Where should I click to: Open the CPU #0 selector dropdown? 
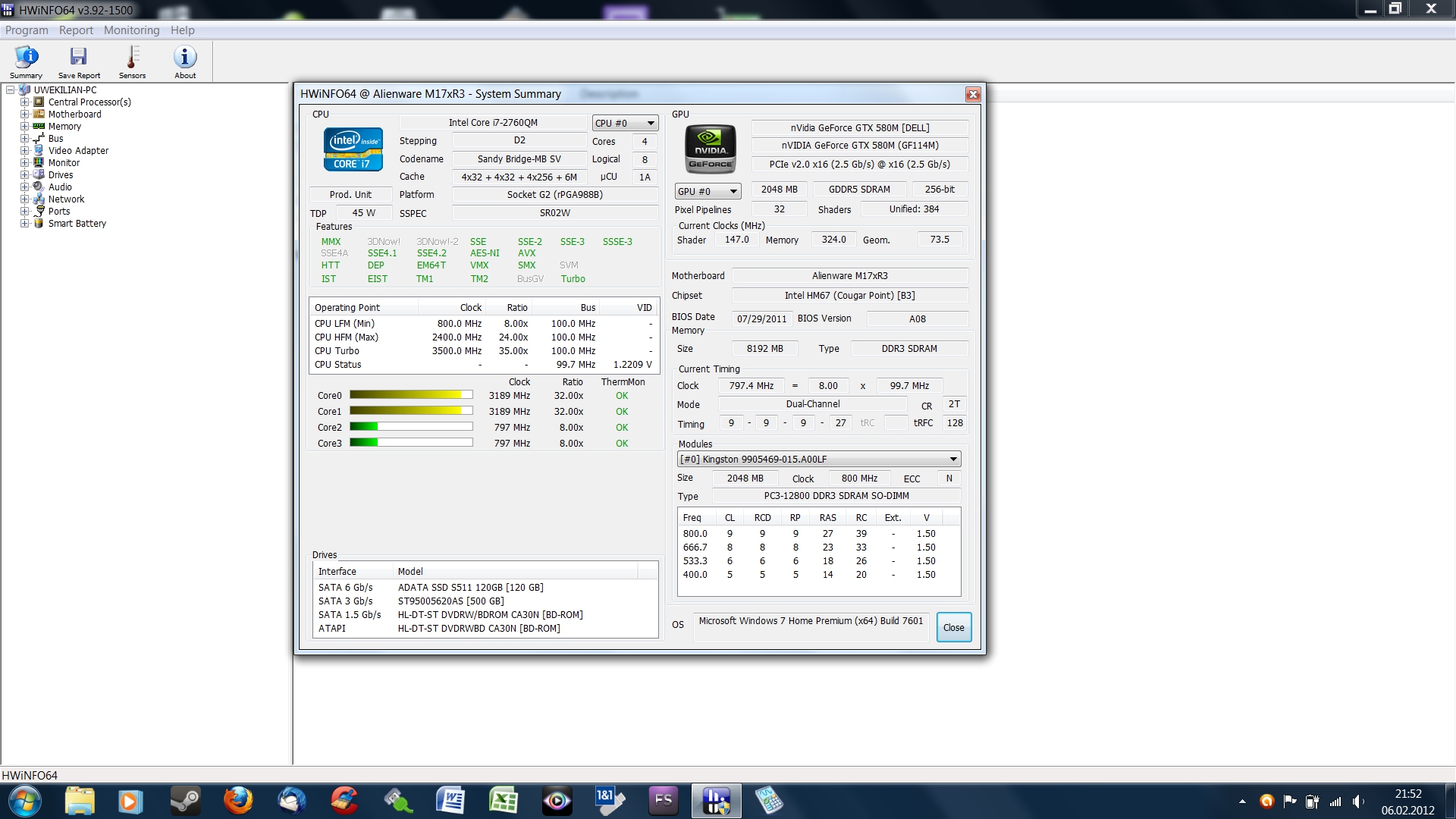[625, 123]
